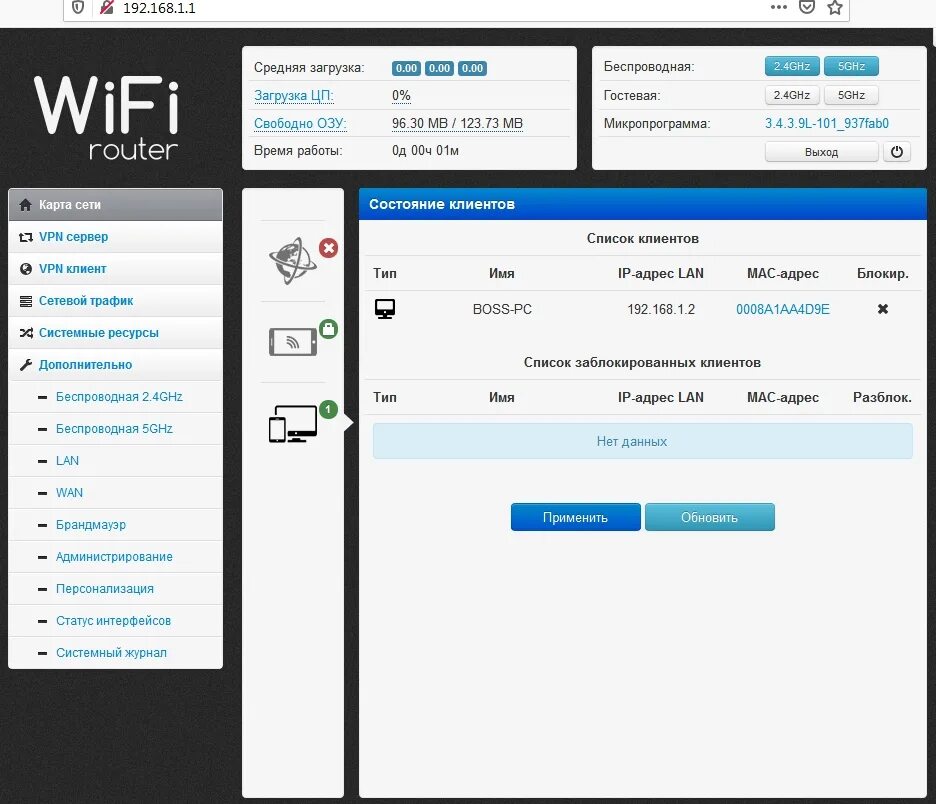Toggle the wireless 2.4GHz radio button

(792, 66)
